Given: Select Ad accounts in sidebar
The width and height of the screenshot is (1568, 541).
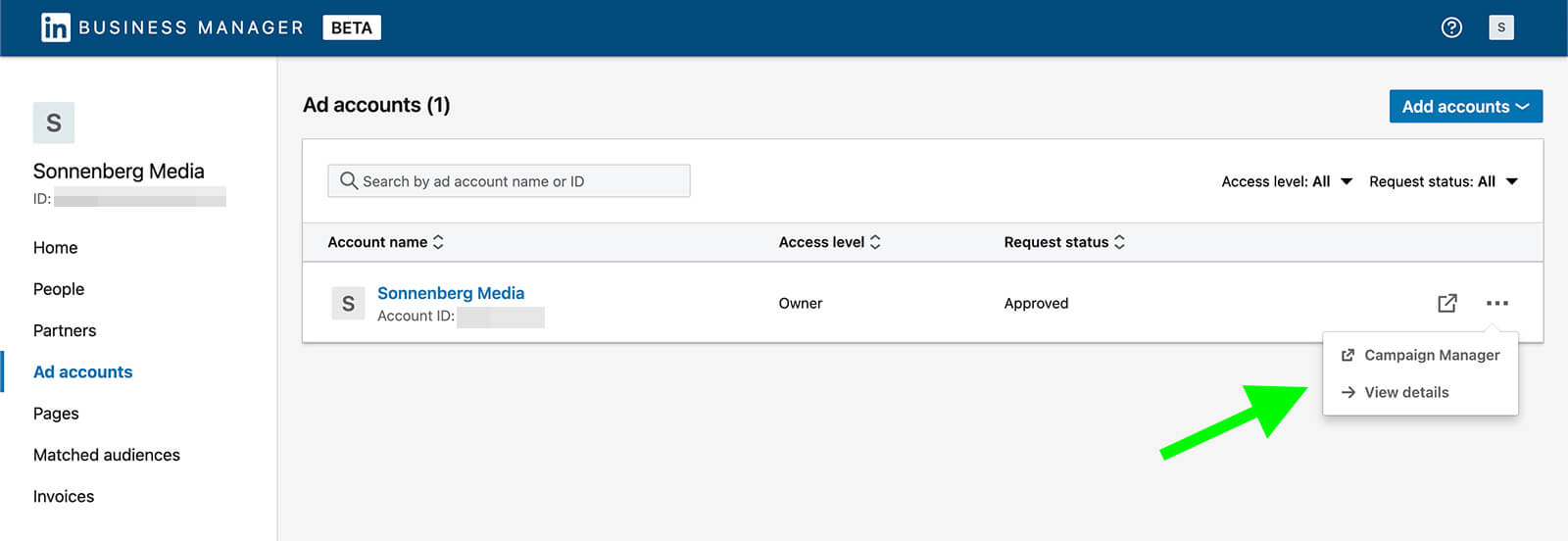Looking at the screenshot, I should [82, 372].
